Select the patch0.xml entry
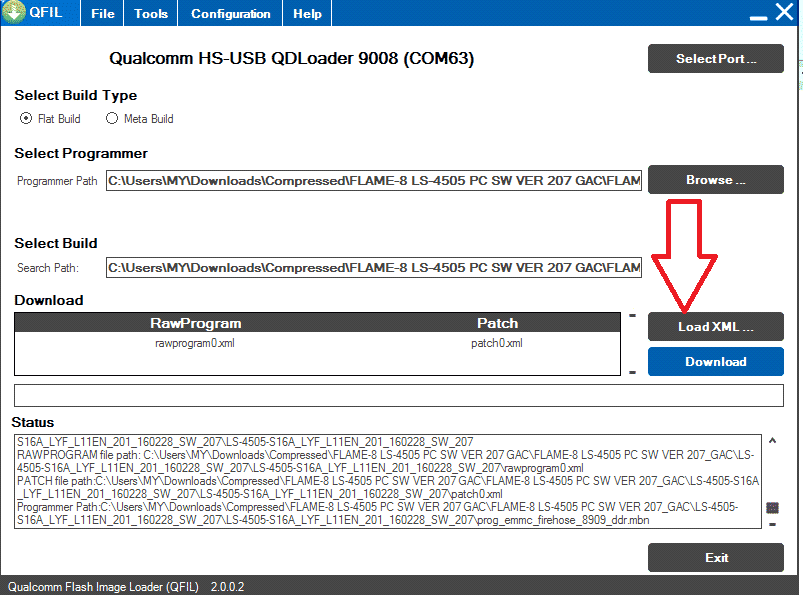The height and width of the screenshot is (595, 803). (x=497, y=343)
